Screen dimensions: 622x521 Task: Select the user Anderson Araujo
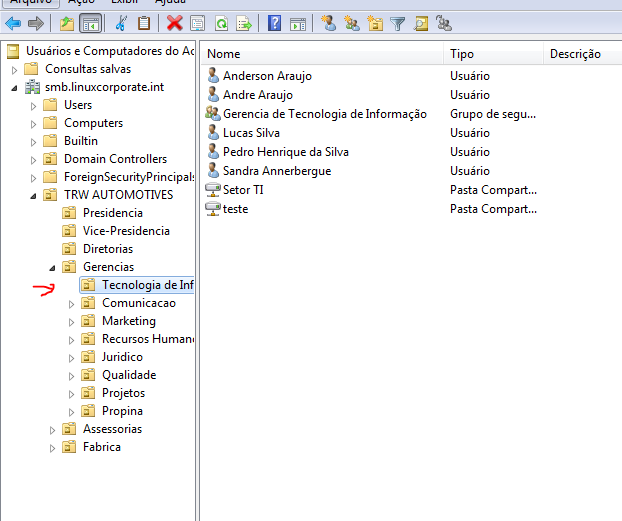point(267,76)
